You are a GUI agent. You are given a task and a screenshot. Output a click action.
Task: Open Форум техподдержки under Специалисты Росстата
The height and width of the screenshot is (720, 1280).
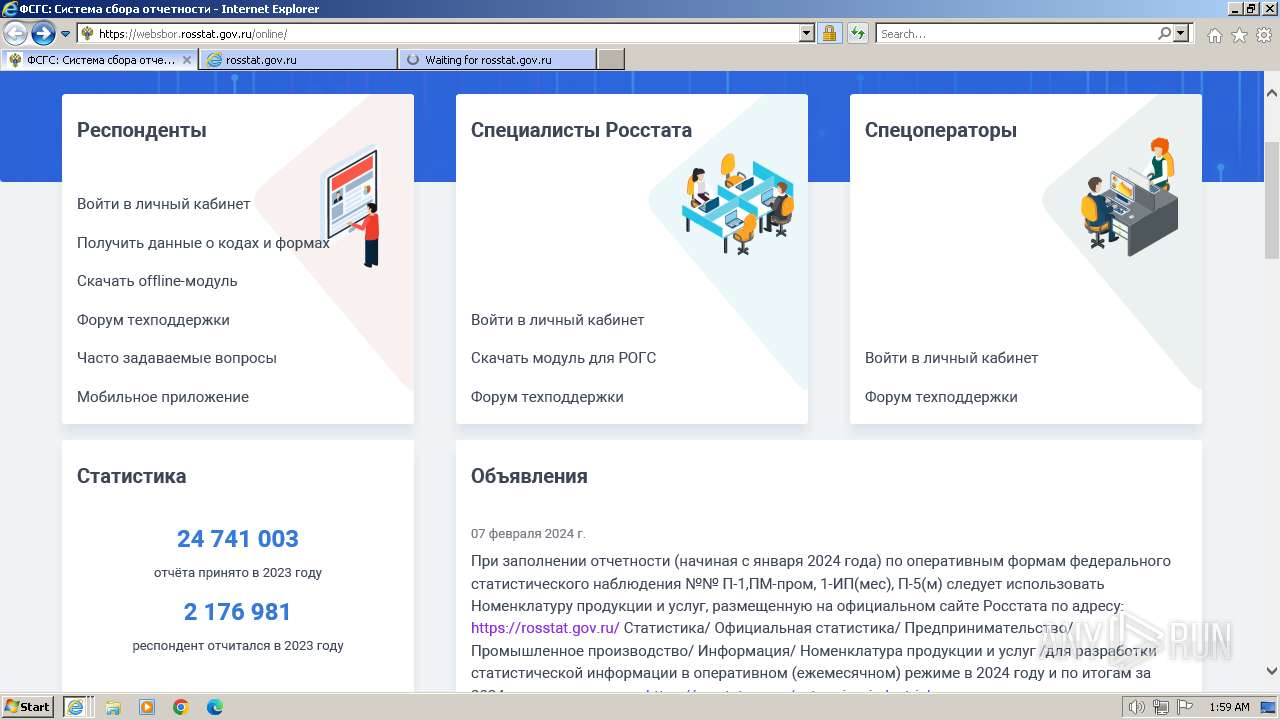click(x=547, y=397)
